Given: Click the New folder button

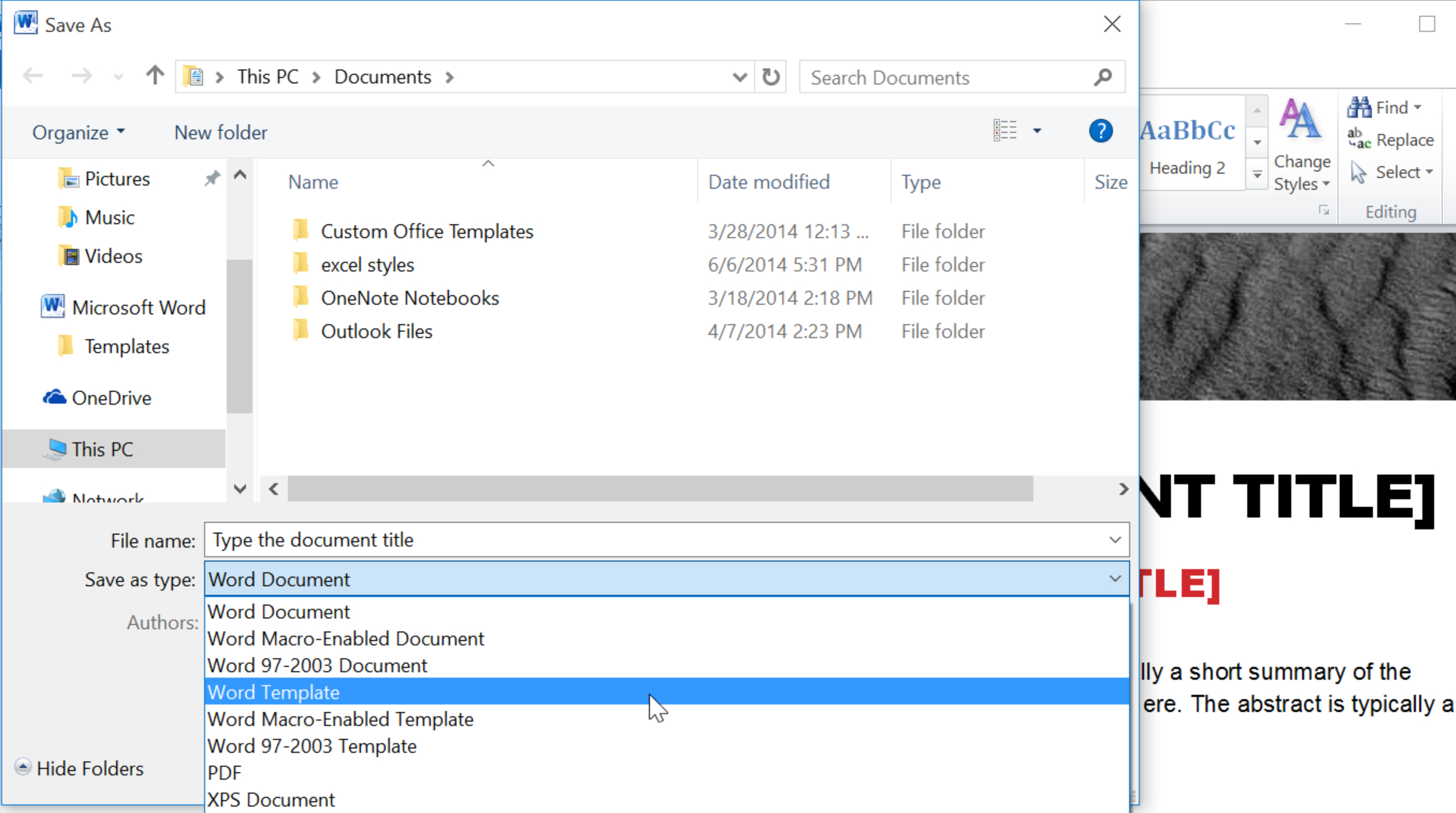Looking at the screenshot, I should pyautogui.click(x=220, y=132).
